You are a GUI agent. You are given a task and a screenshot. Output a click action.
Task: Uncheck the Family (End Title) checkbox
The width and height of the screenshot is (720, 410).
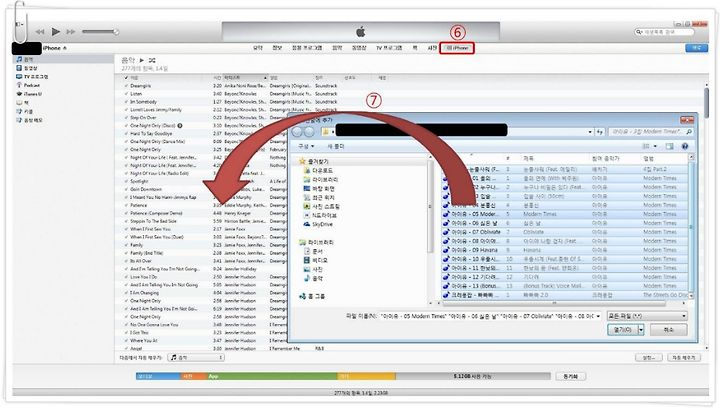[x=126, y=253]
